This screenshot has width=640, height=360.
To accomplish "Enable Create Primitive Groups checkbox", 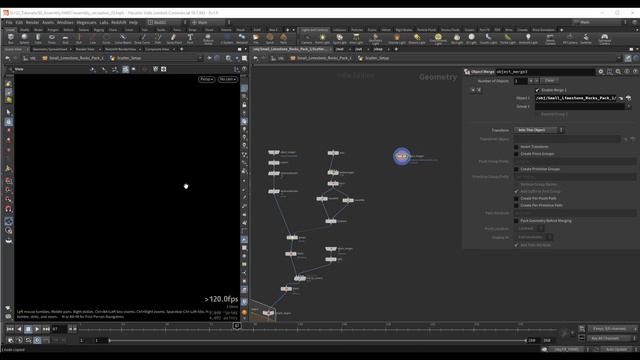I will click(516, 169).
